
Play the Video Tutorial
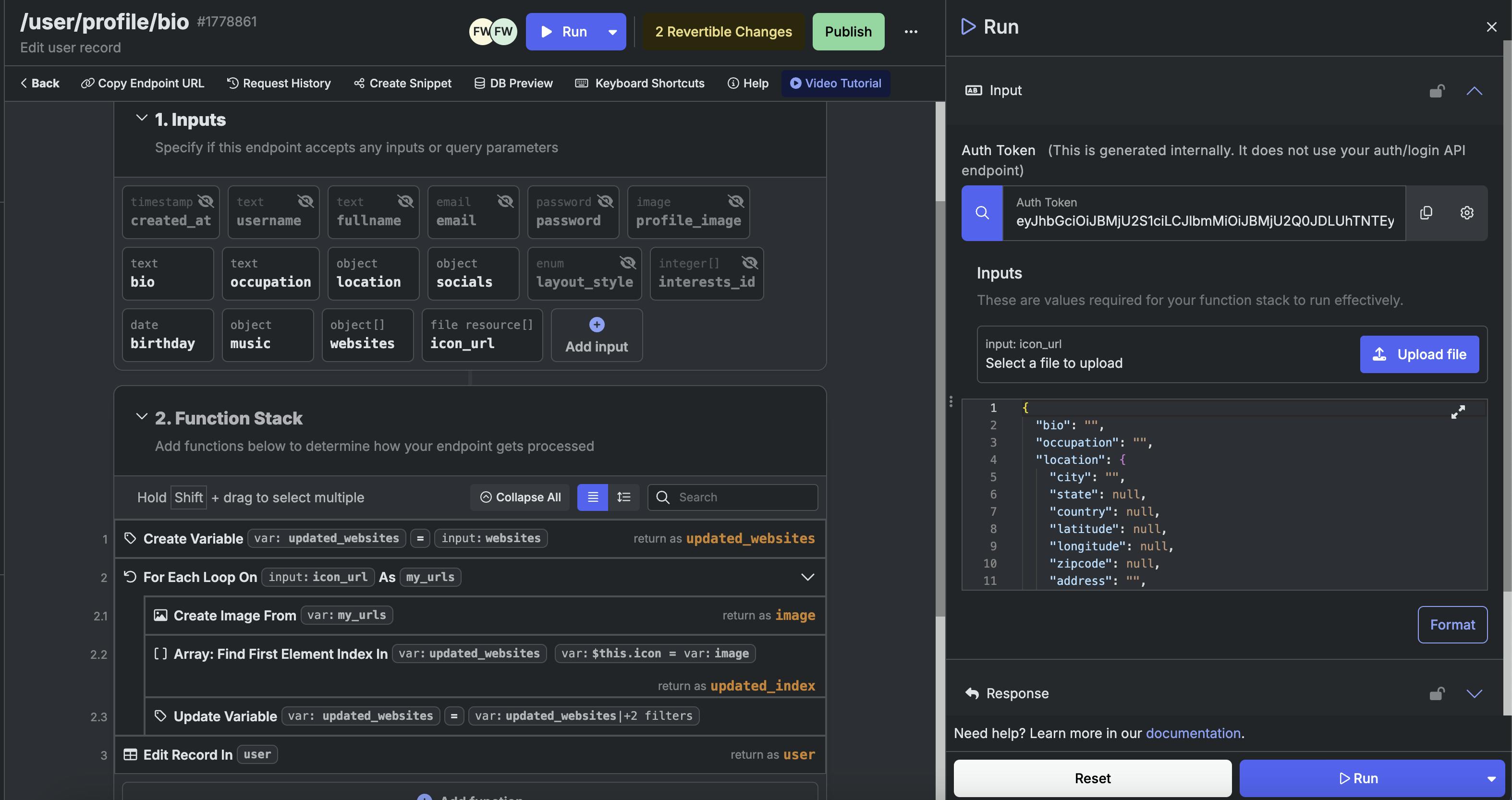(835, 84)
